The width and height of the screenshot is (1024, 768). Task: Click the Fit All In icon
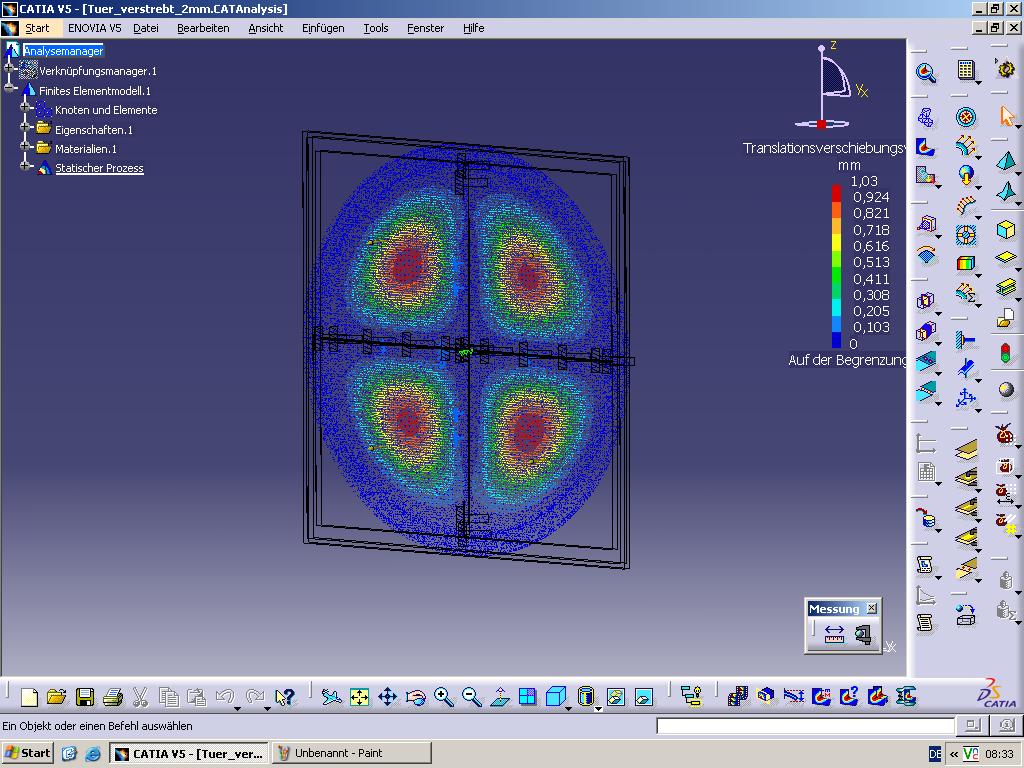(360, 697)
